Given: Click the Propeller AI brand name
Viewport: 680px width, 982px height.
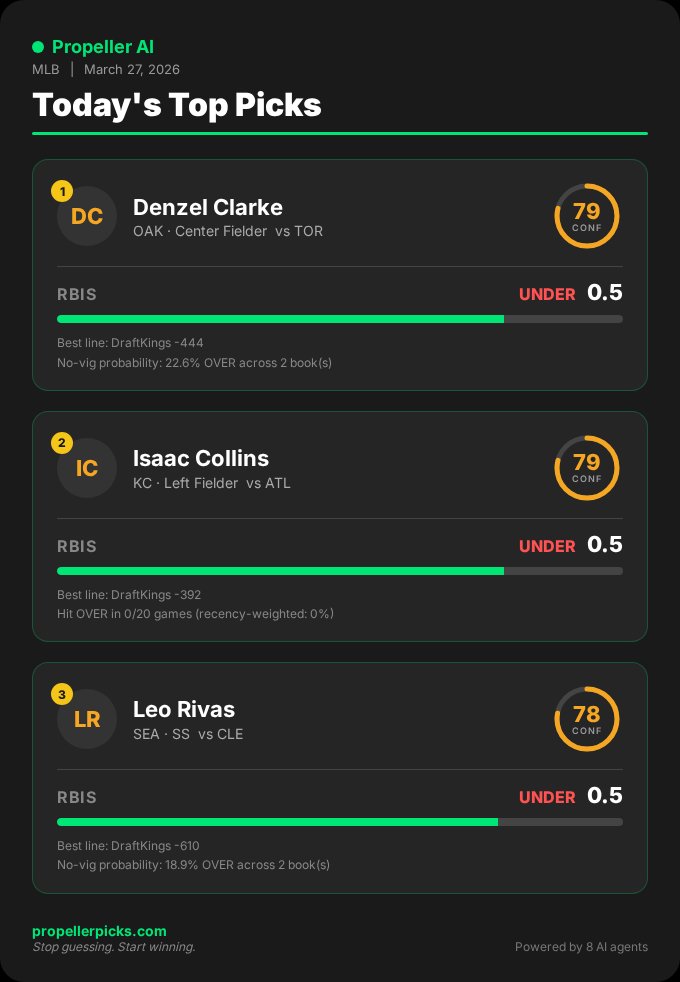Looking at the screenshot, I should tap(102, 47).
